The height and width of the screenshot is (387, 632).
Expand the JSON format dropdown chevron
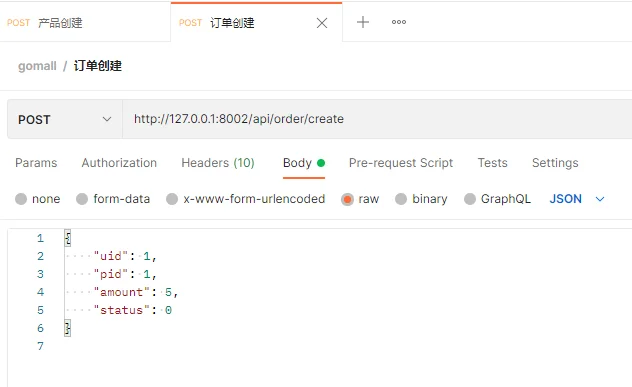tap(600, 199)
